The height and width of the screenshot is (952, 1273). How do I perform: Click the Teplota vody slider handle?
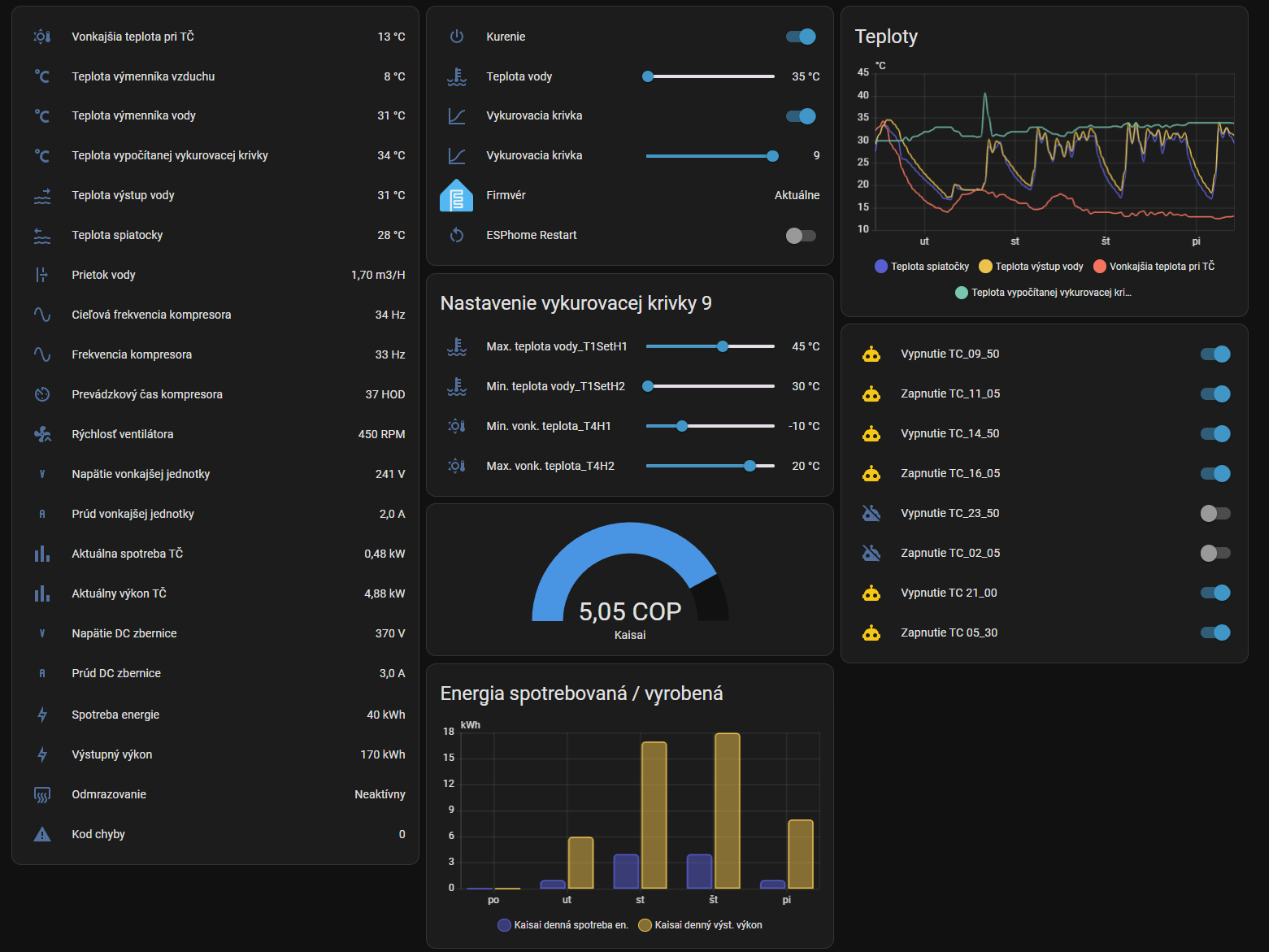point(648,76)
